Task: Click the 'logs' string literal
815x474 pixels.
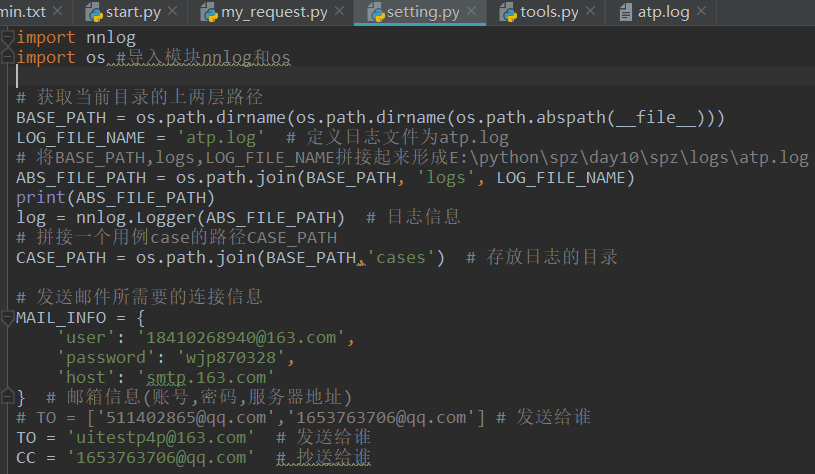Action: [446, 178]
